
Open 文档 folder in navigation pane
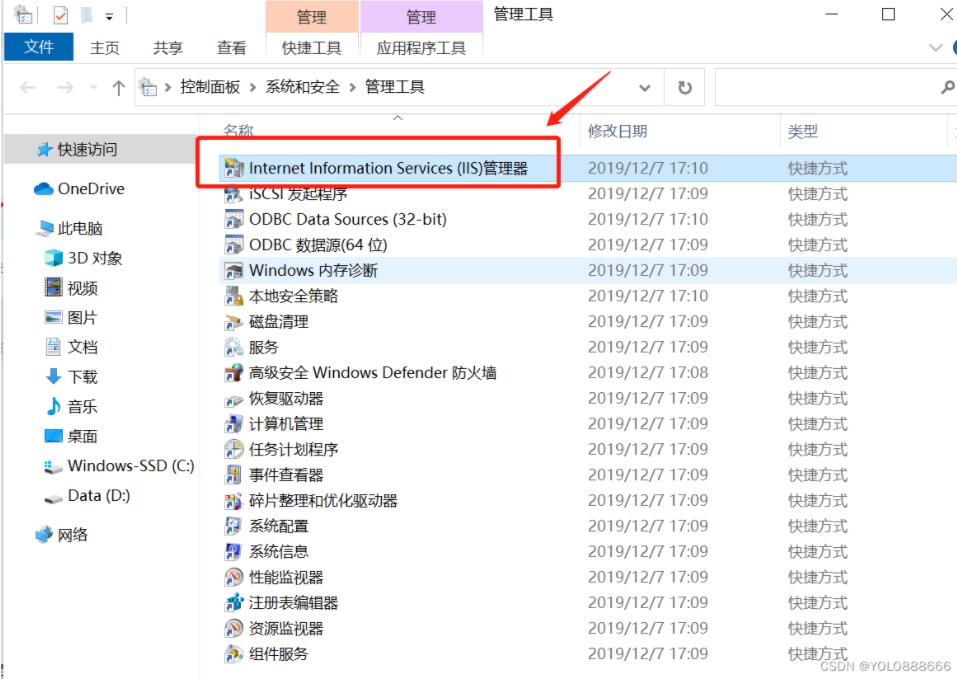pos(82,347)
